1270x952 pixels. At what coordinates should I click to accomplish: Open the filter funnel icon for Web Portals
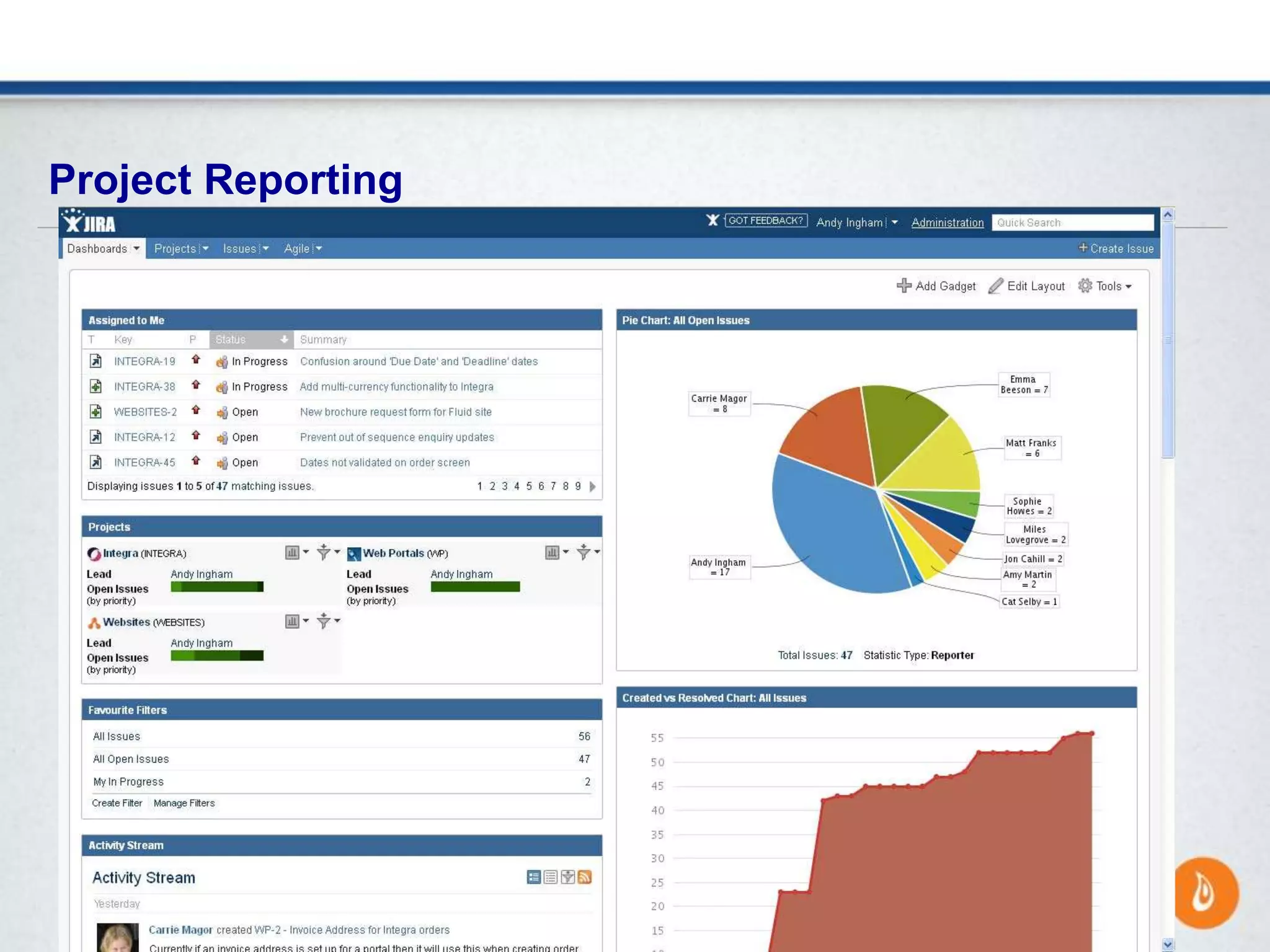pos(583,552)
